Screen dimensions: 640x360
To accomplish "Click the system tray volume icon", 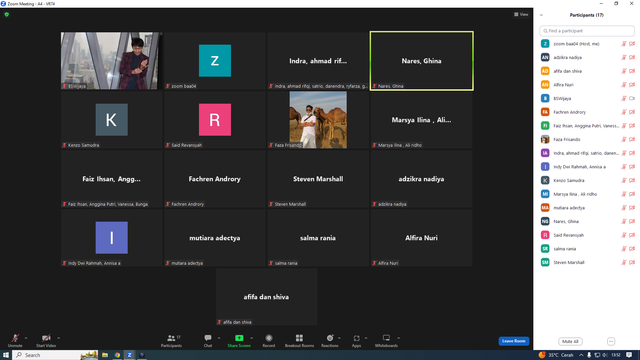I will pos(604,355).
